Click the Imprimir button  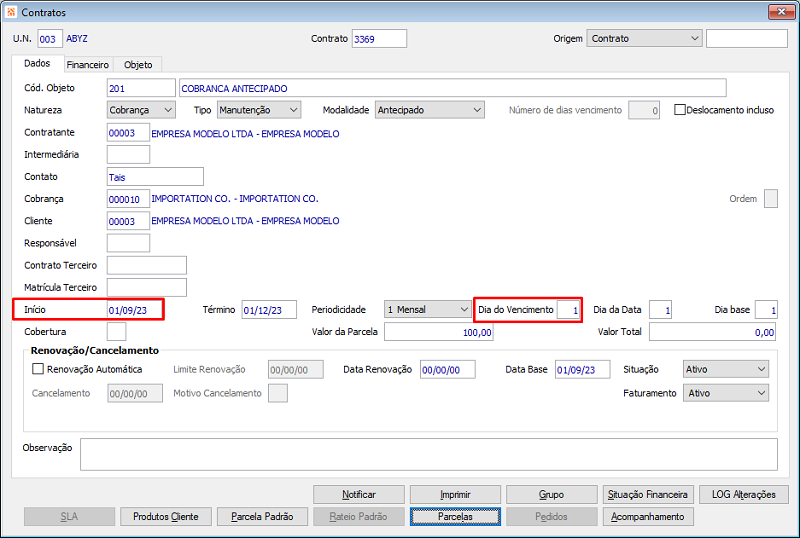coord(455,494)
